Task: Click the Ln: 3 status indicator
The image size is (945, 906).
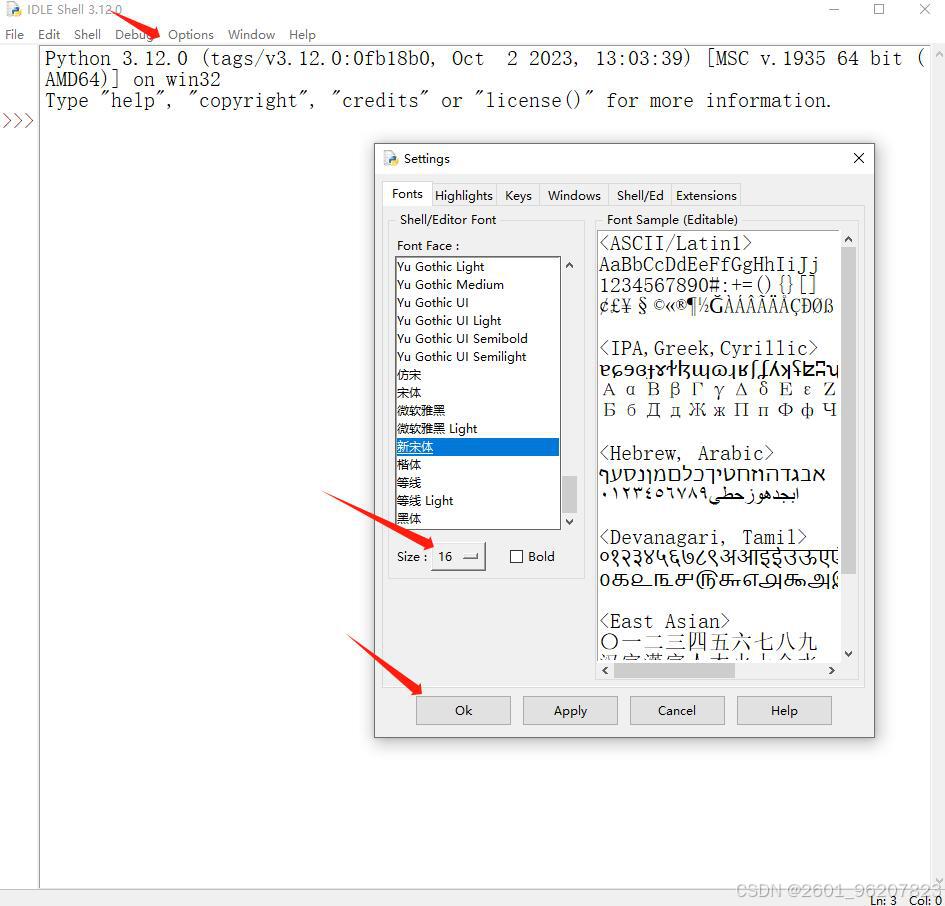Action: point(884,900)
